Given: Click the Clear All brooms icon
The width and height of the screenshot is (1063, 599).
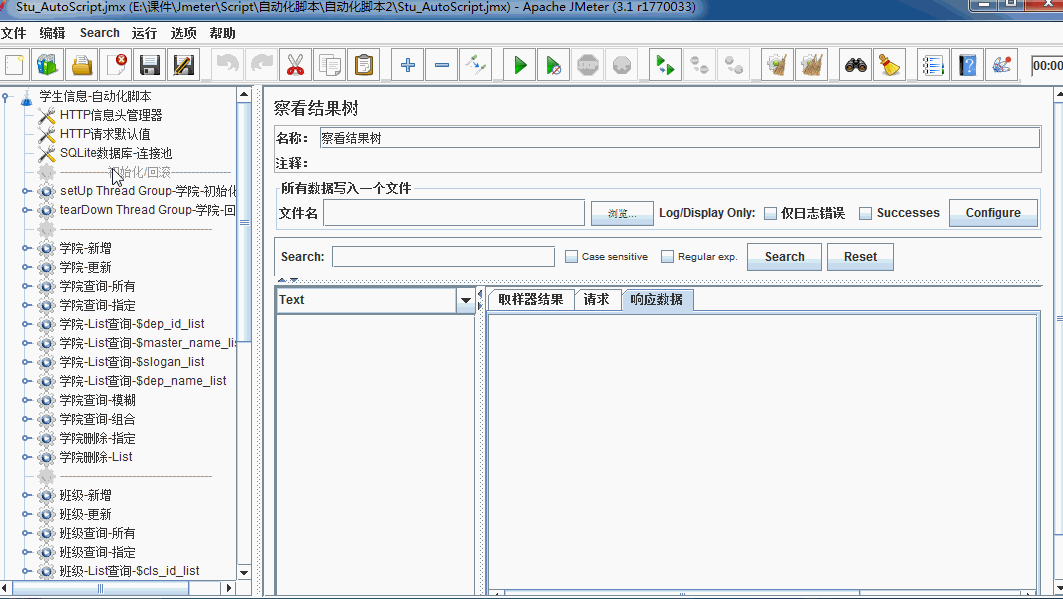Looking at the screenshot, I should tap(811, 65).
